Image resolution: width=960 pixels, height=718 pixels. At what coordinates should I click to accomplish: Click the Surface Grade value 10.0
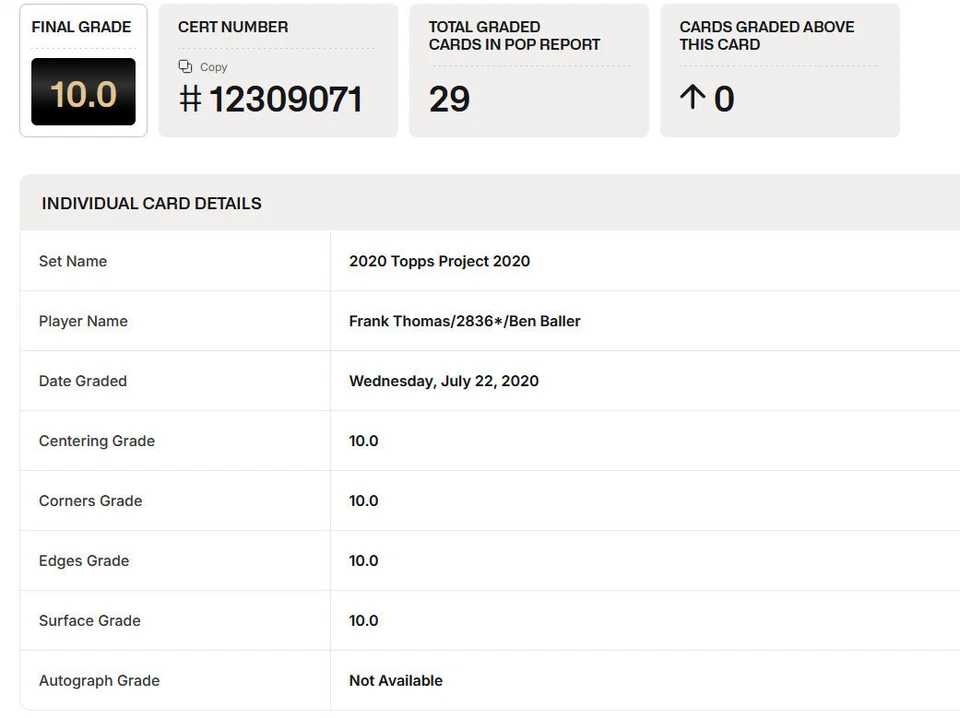tap(364, 621)
